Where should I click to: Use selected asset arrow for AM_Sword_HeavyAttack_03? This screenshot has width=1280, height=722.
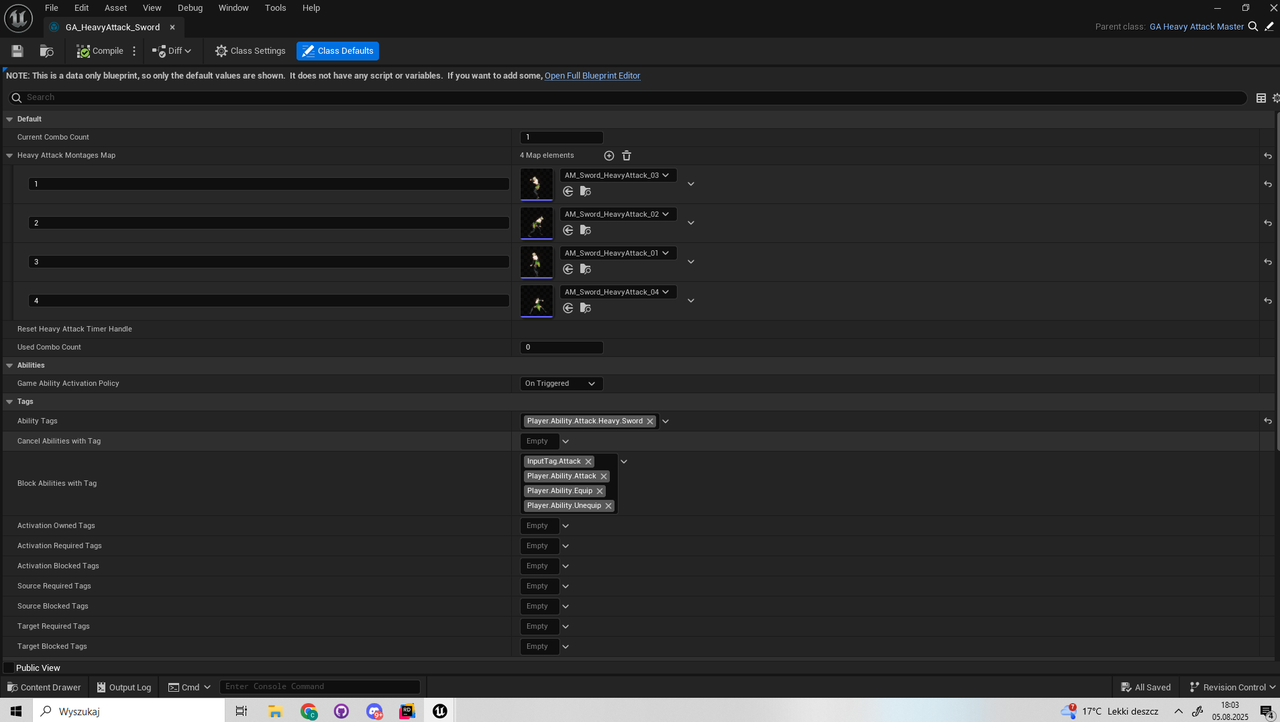click(569, 191)
